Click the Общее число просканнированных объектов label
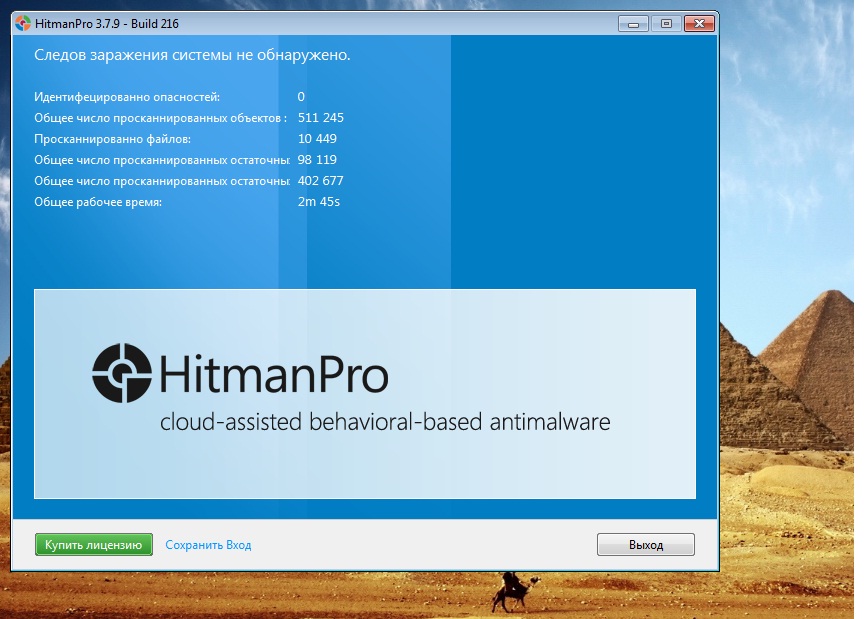The height and width of the screenshot is (619, 864). (x=160, y=118)
